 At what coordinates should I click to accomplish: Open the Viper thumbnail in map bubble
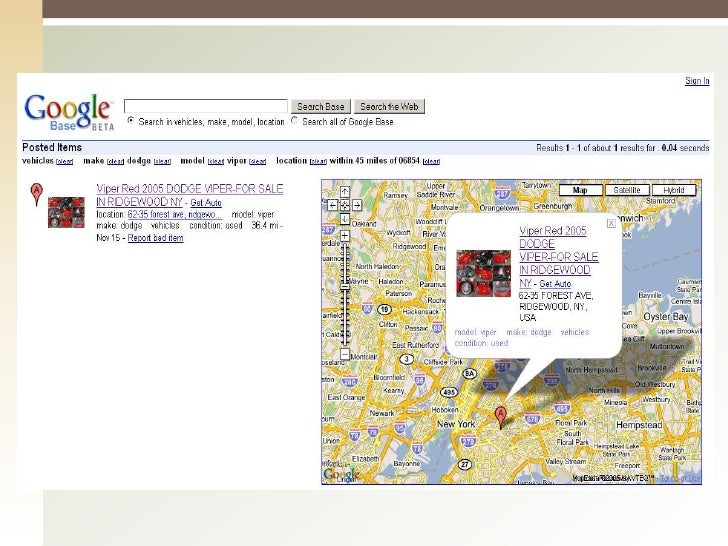pos(483,273)
